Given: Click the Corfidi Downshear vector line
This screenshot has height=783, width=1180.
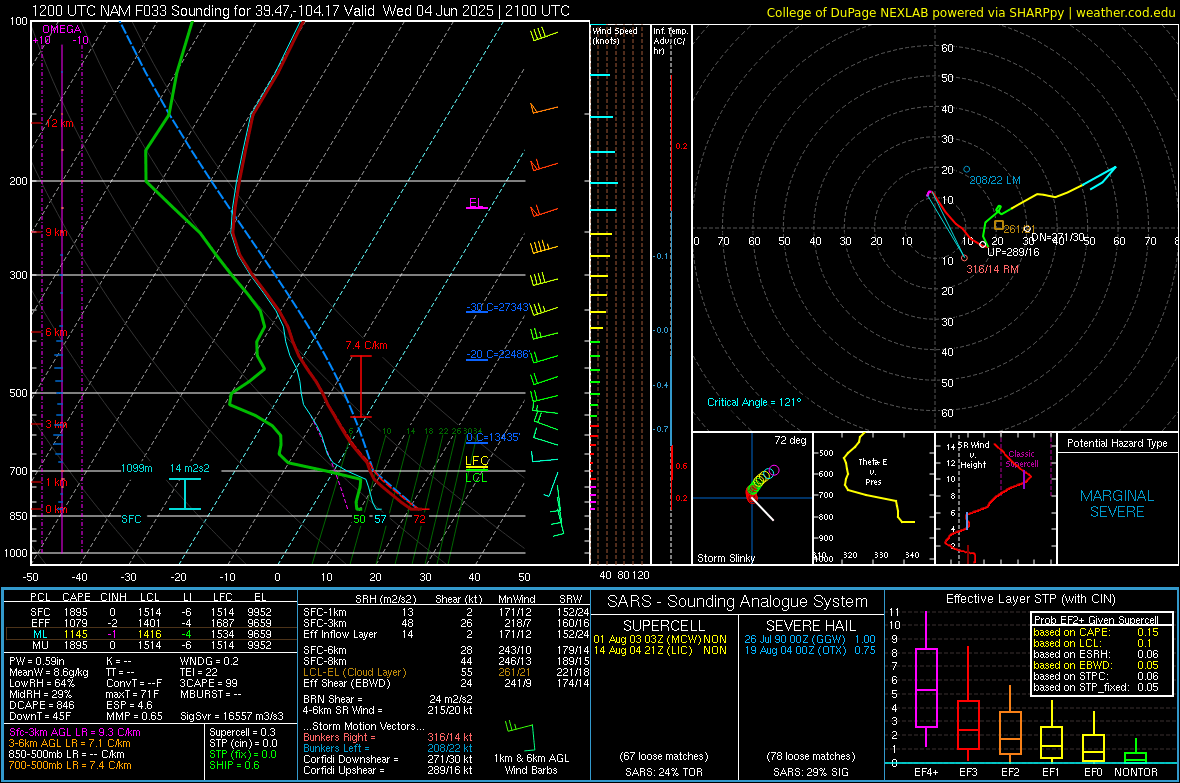Looking at the screenshot, I should tap(388, 759).
